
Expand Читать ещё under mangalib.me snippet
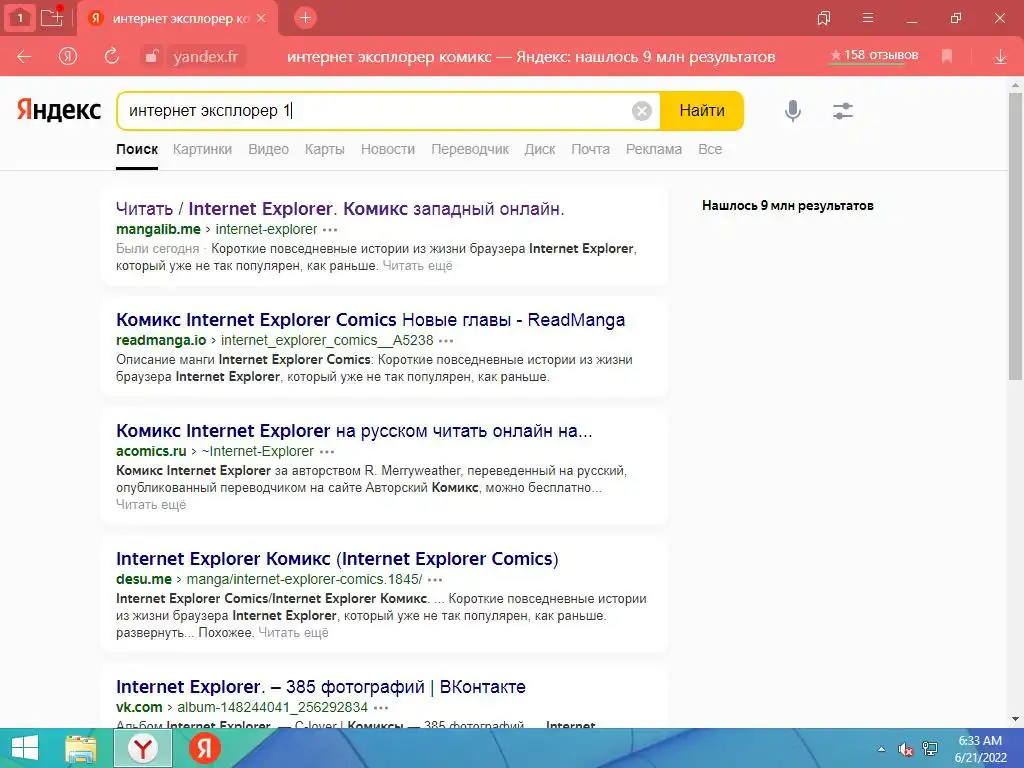[x=417, y=266]
